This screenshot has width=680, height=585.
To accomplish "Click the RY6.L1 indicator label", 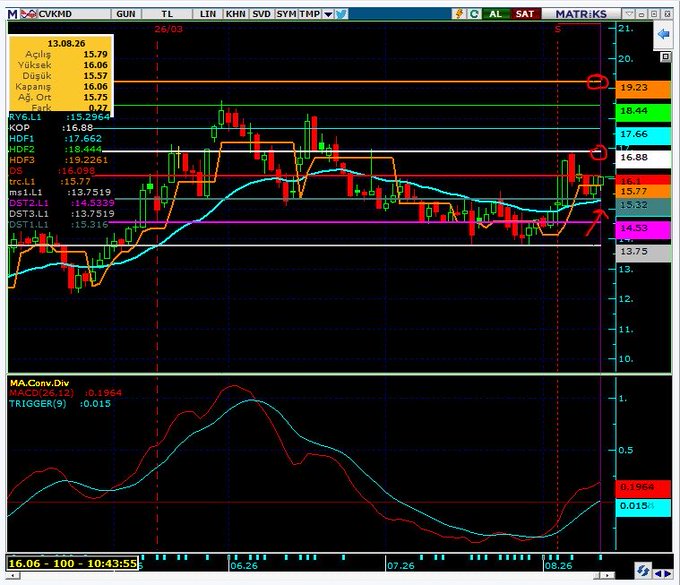I will click(x=25, y=117).
